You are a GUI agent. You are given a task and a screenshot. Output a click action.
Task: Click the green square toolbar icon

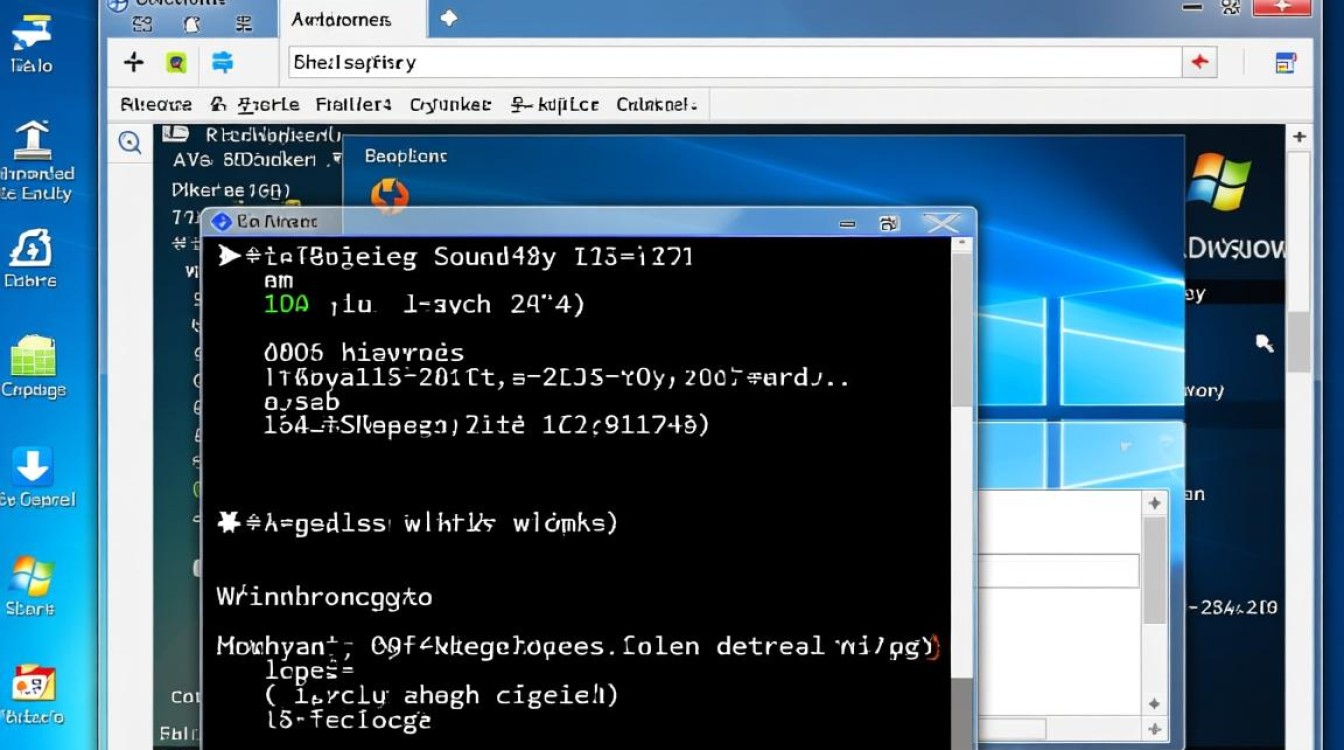pyautogui.click(x=177, y=63)
